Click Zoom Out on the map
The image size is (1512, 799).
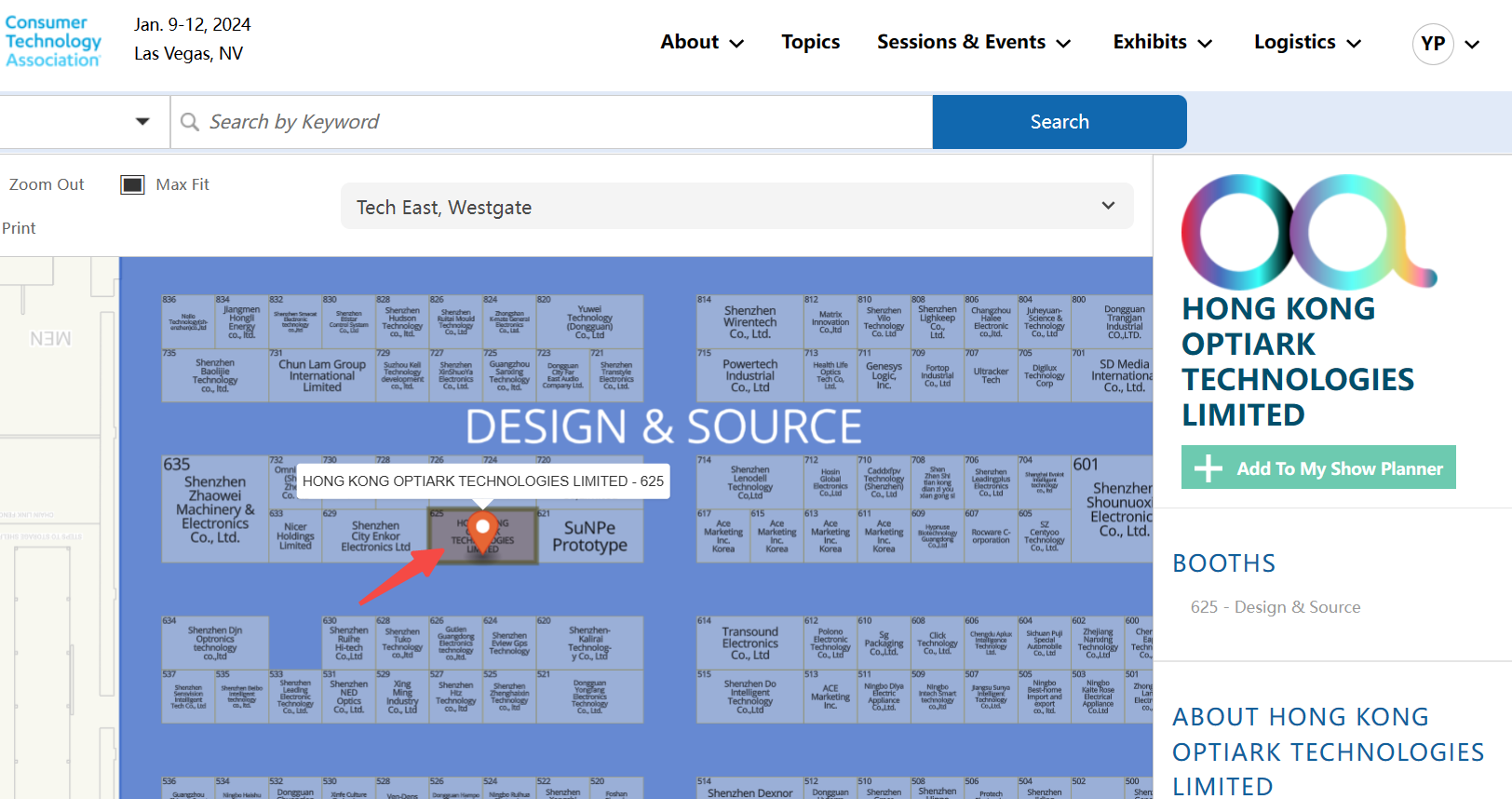tap(47, 184)
